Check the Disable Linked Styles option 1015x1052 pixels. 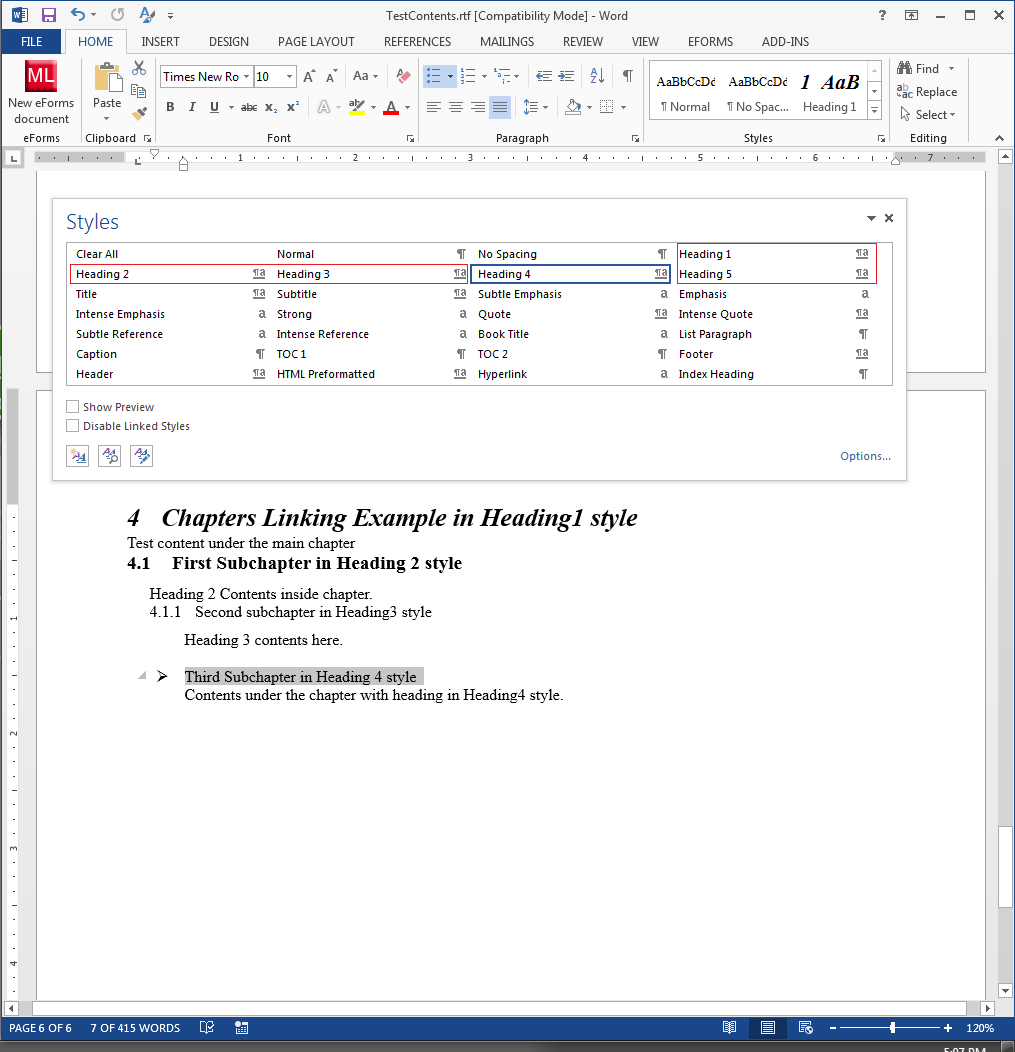73,426
